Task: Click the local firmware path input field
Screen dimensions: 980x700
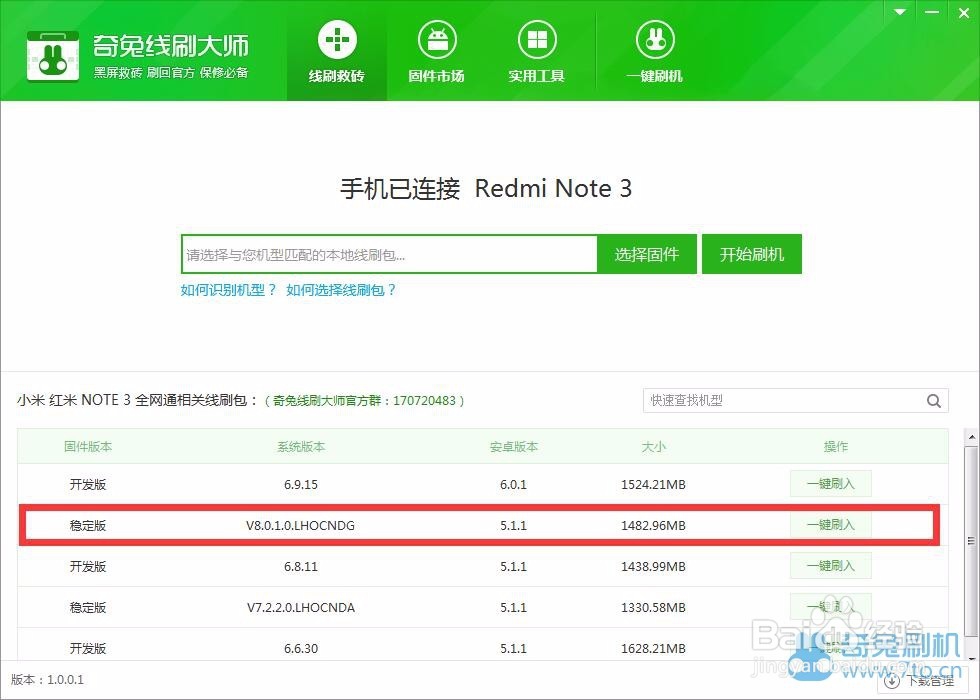Action: coord(389,254)
